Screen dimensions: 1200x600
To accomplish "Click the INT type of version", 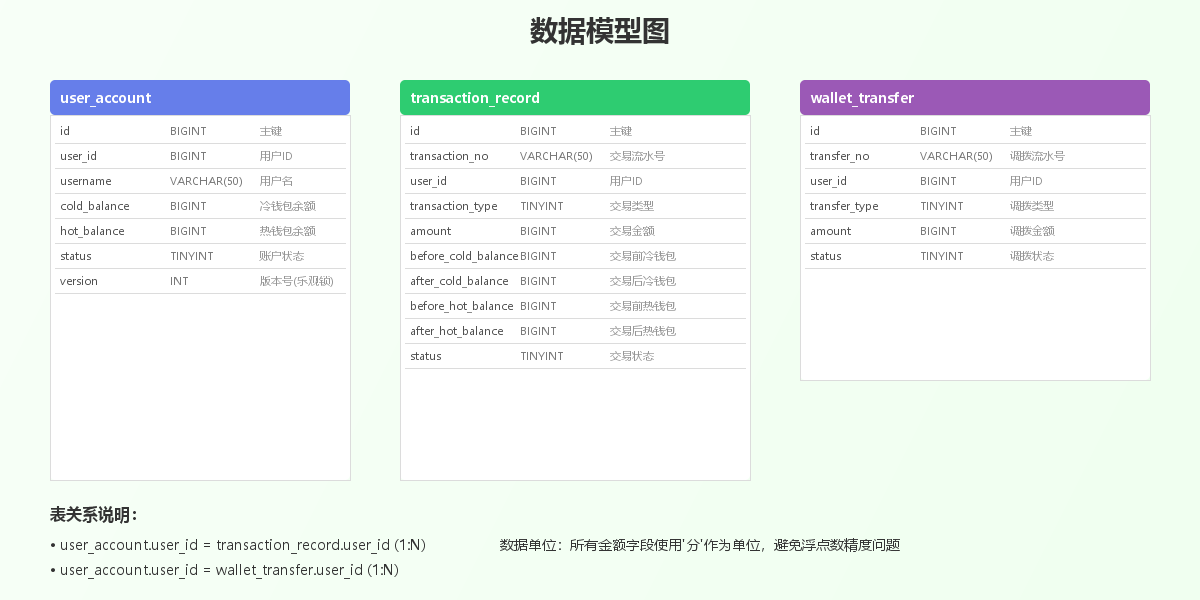I will [179, 281].
